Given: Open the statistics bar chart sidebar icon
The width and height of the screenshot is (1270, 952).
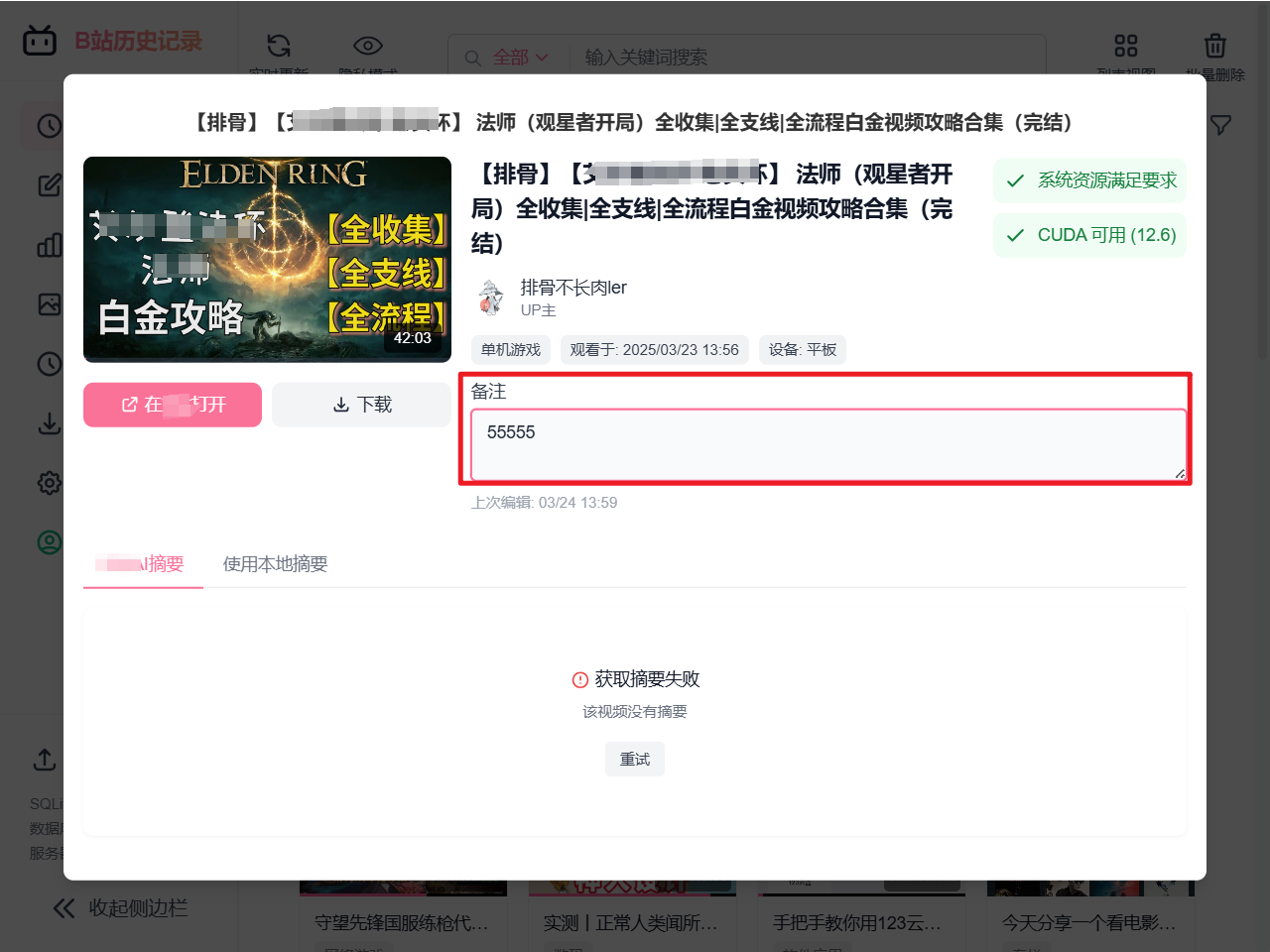Looking at the screenshot, I should (50, 245).
